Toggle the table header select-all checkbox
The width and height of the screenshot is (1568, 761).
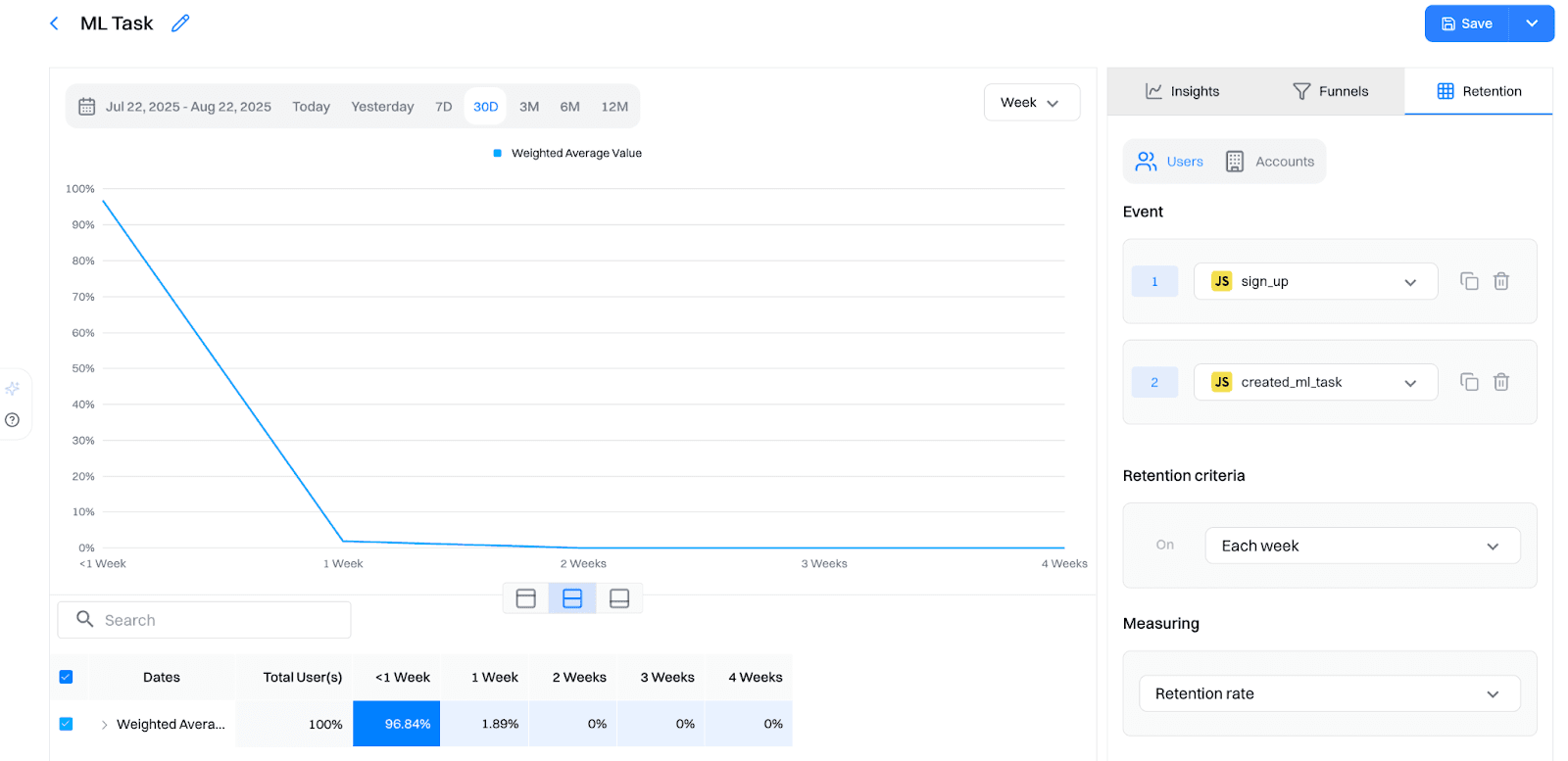coord(66,677)
